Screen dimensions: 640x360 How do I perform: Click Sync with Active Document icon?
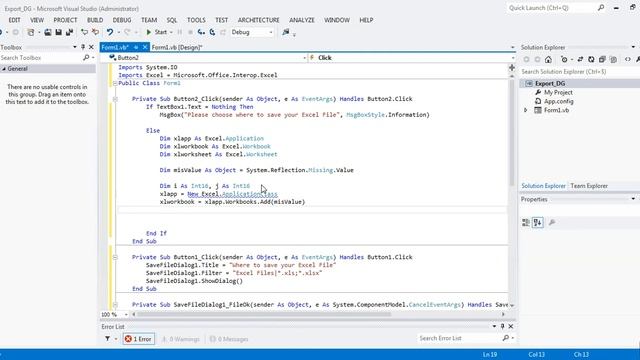coord(580,60)
